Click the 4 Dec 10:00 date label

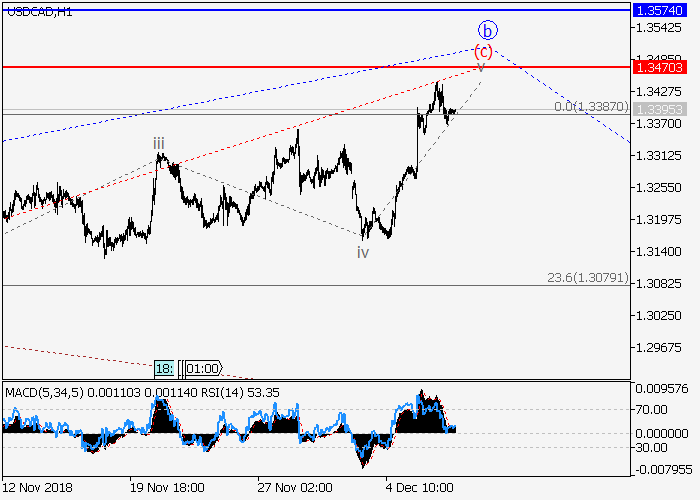(x=420, y=488)
